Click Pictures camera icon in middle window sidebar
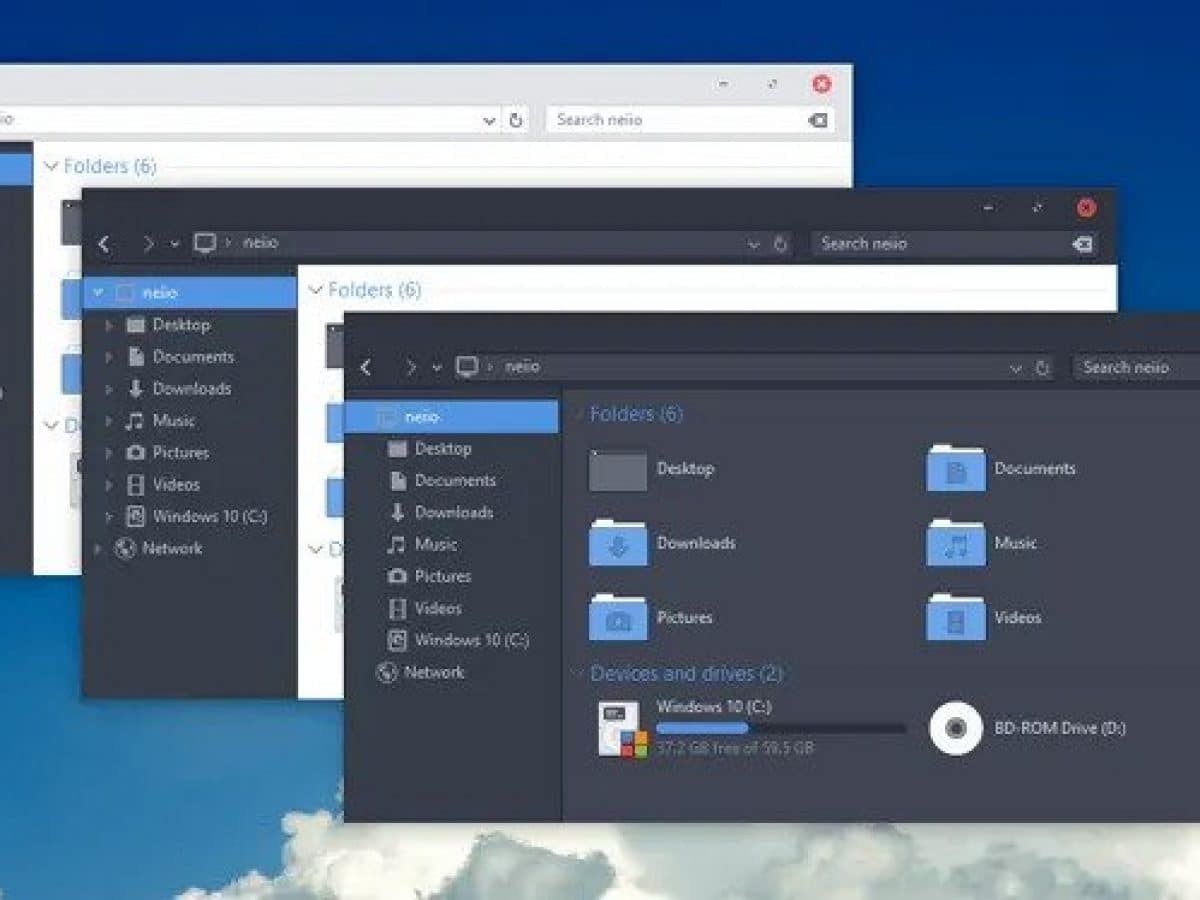Screen dimensions: 1200x900 coord(135,453)
